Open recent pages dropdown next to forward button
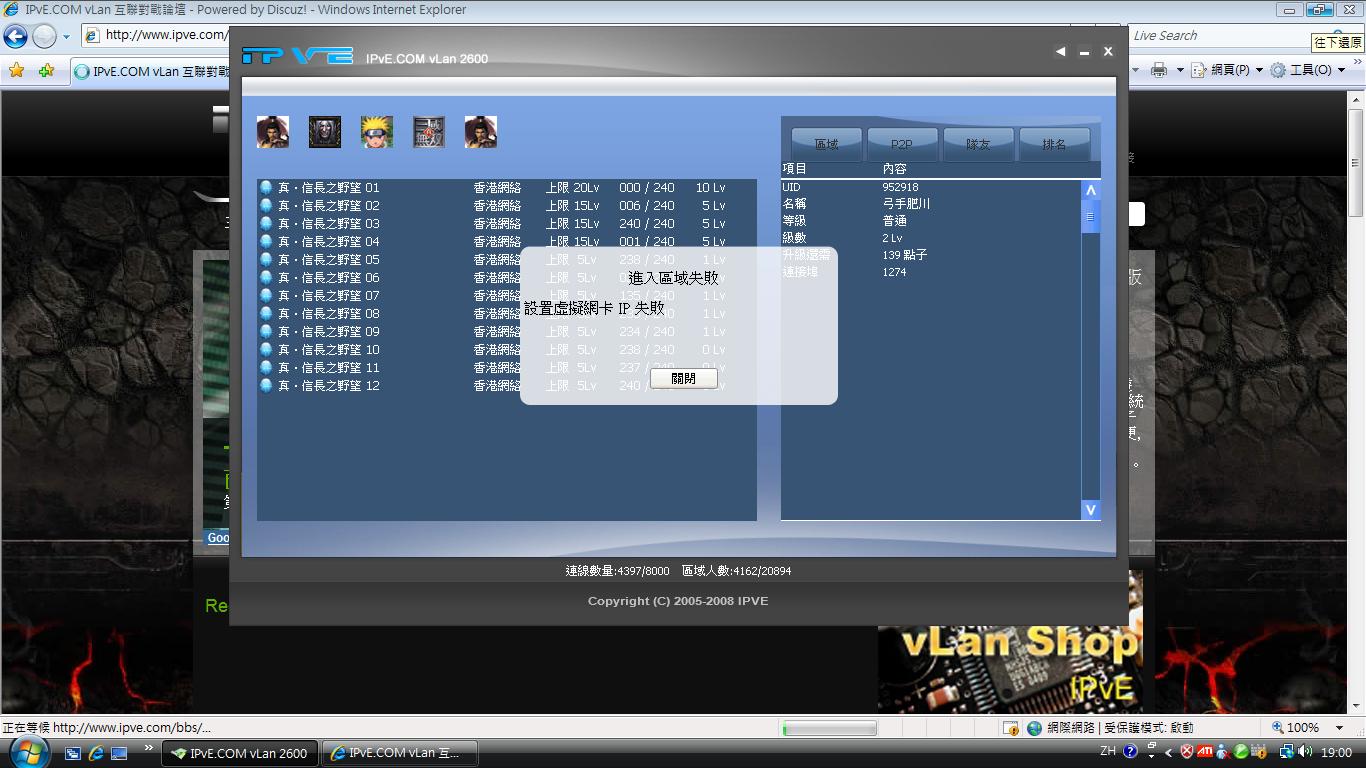 pos(67,37)
